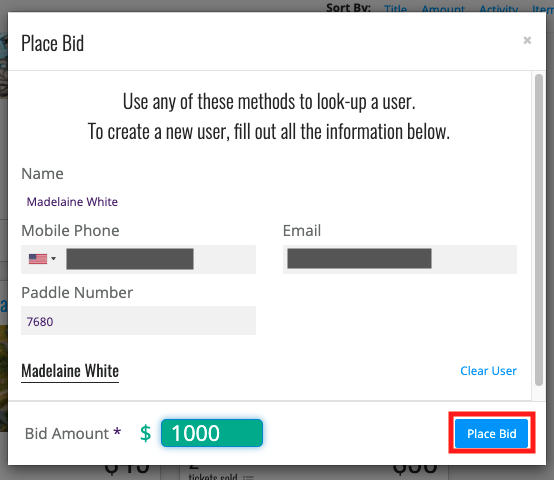Click the green dollar sign icon
The image size is (554, 480).
click(x=146, y=433)
